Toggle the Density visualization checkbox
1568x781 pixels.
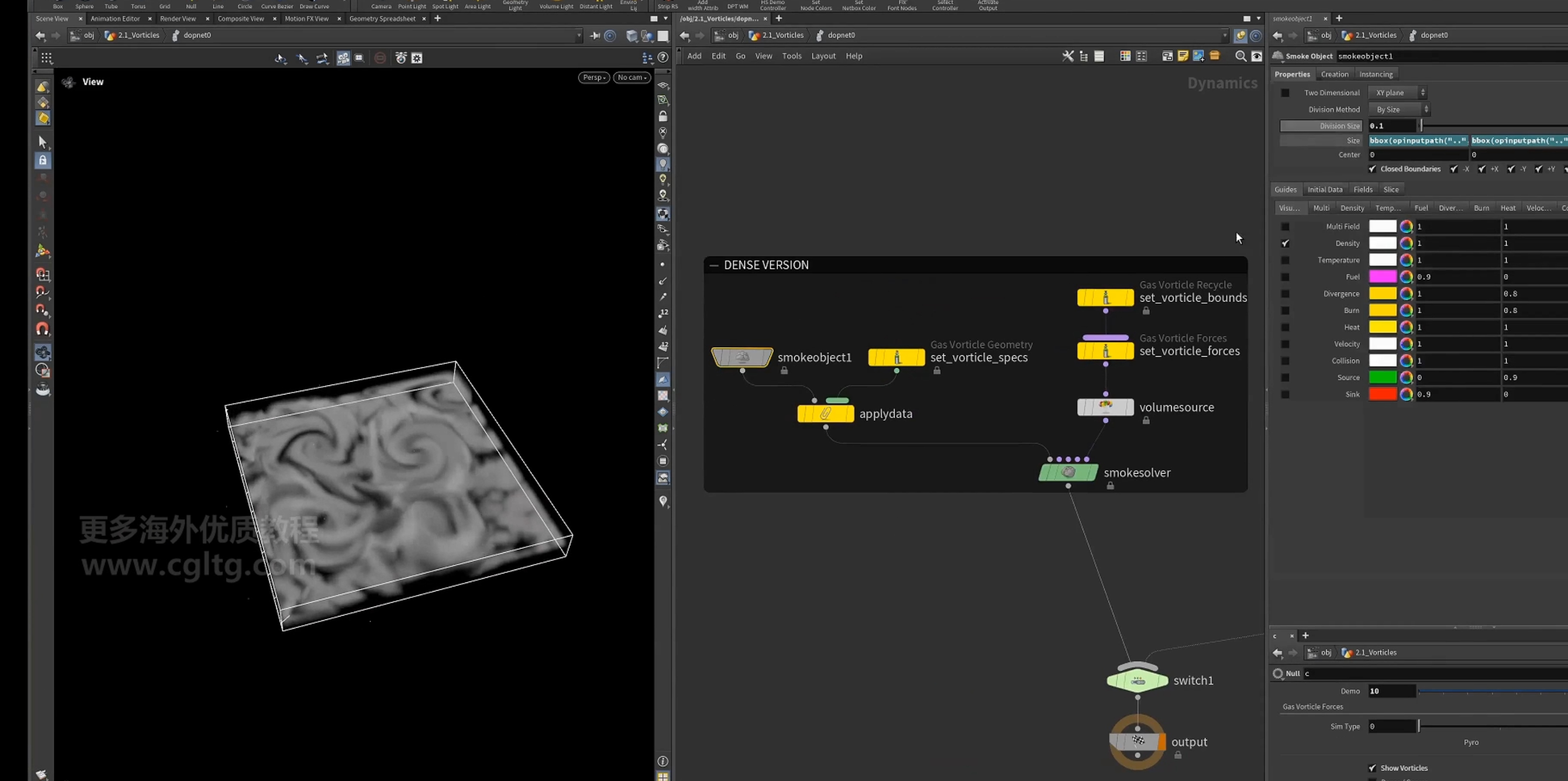click(1285, 243)
